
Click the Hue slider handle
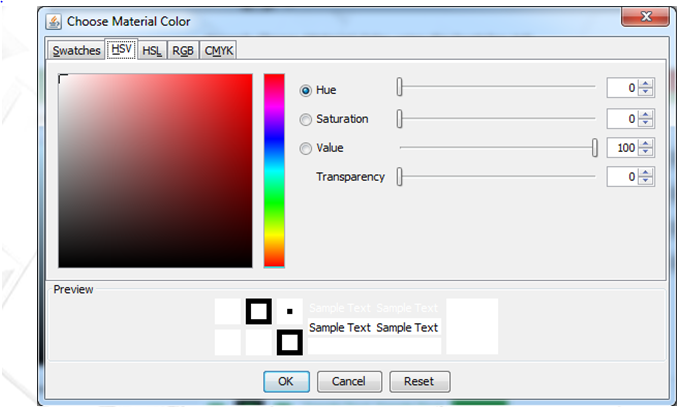[400, 87]
